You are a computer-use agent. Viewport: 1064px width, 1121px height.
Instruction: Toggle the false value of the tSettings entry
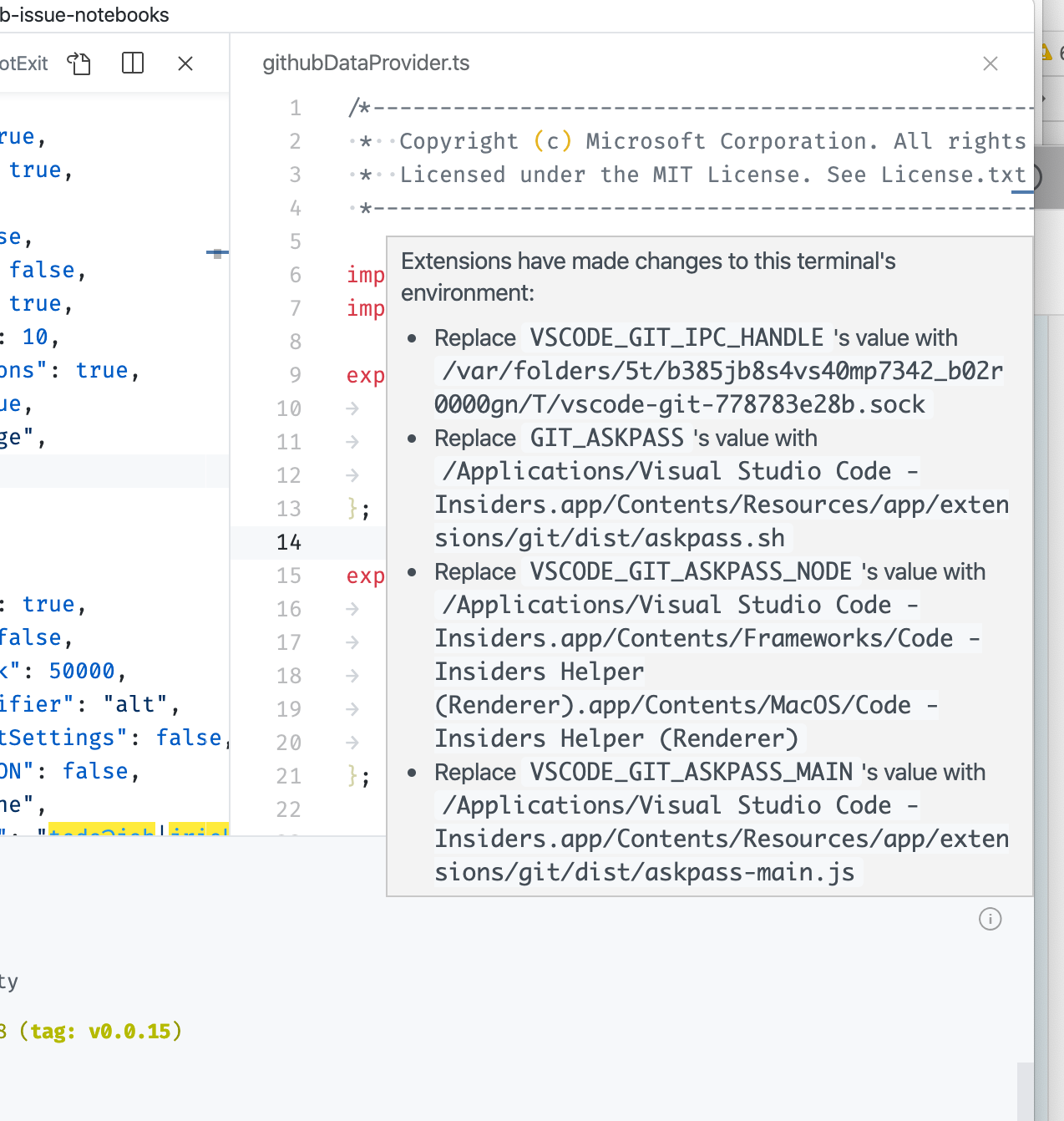[x=189, y=737]
